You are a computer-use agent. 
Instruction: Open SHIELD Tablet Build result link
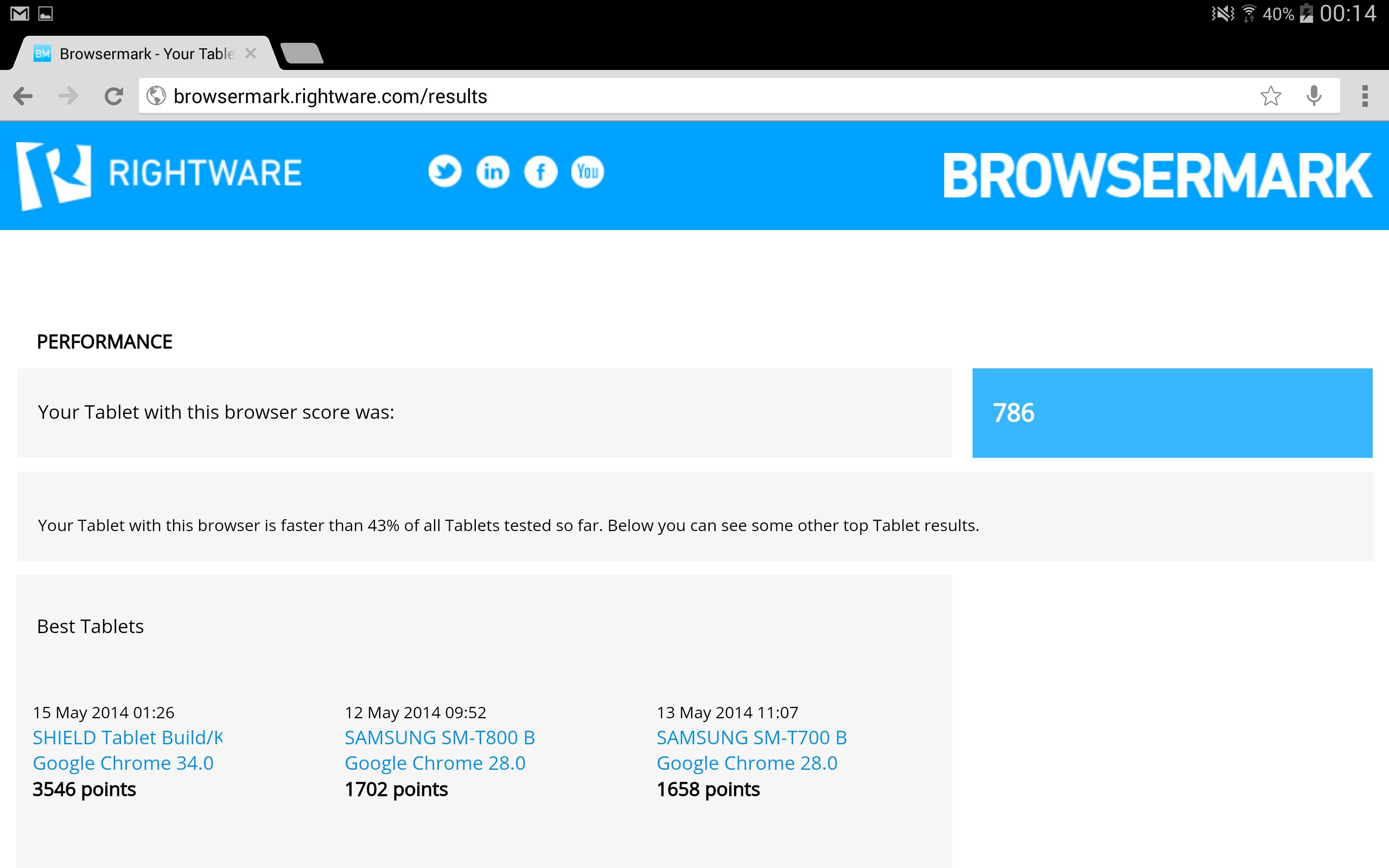[128, 737]
